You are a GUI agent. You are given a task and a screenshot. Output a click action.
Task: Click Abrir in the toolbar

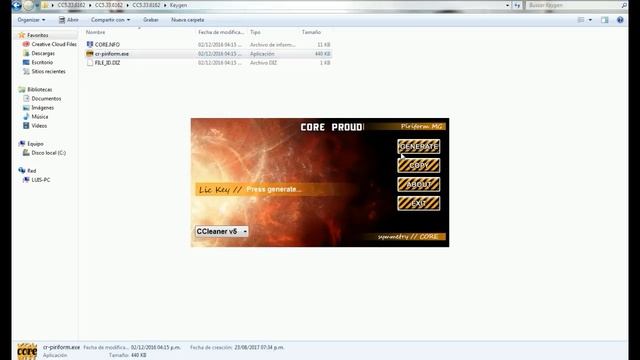[x=69, y=20]
